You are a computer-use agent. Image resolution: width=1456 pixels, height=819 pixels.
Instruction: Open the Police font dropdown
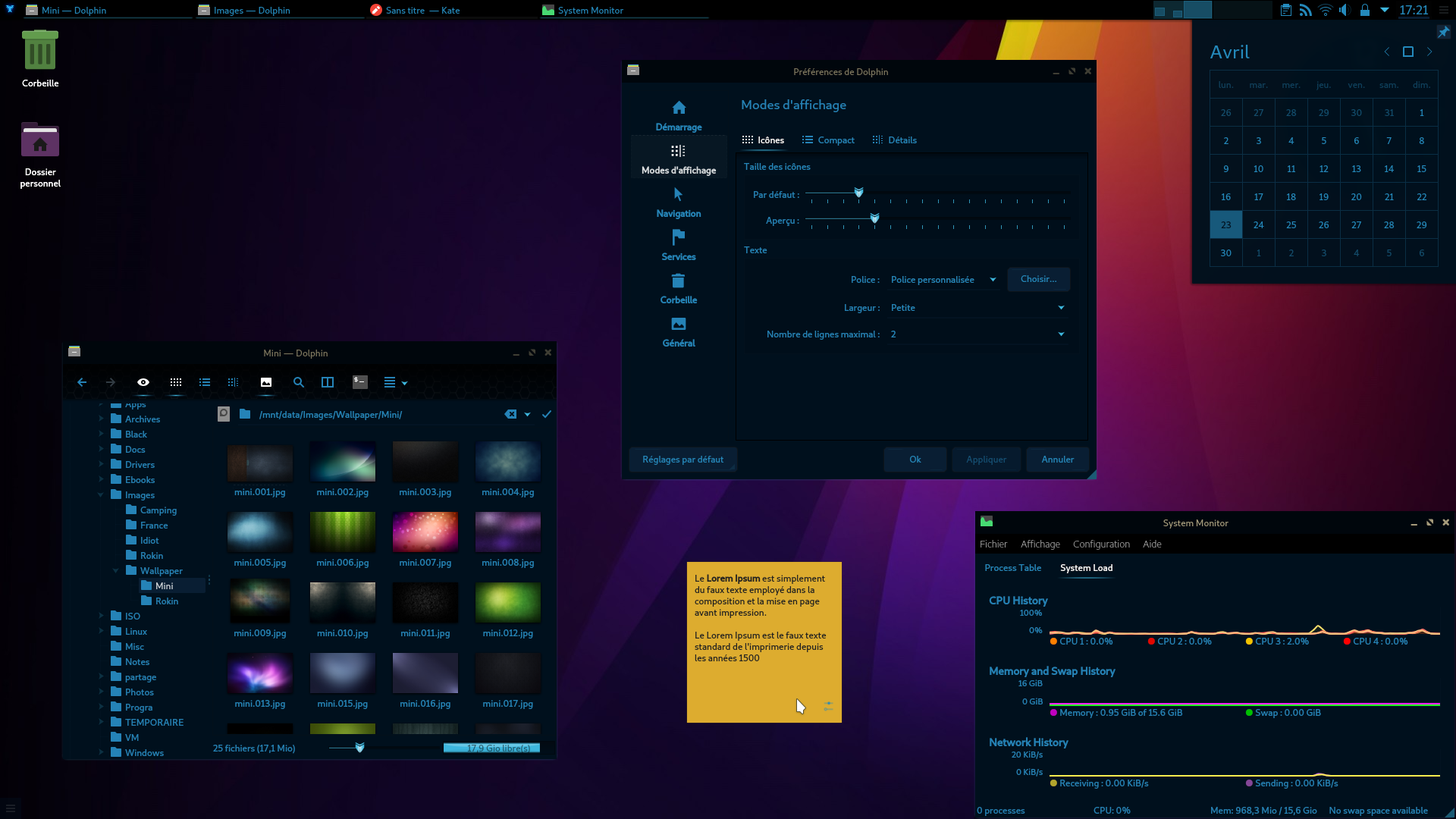943,280
